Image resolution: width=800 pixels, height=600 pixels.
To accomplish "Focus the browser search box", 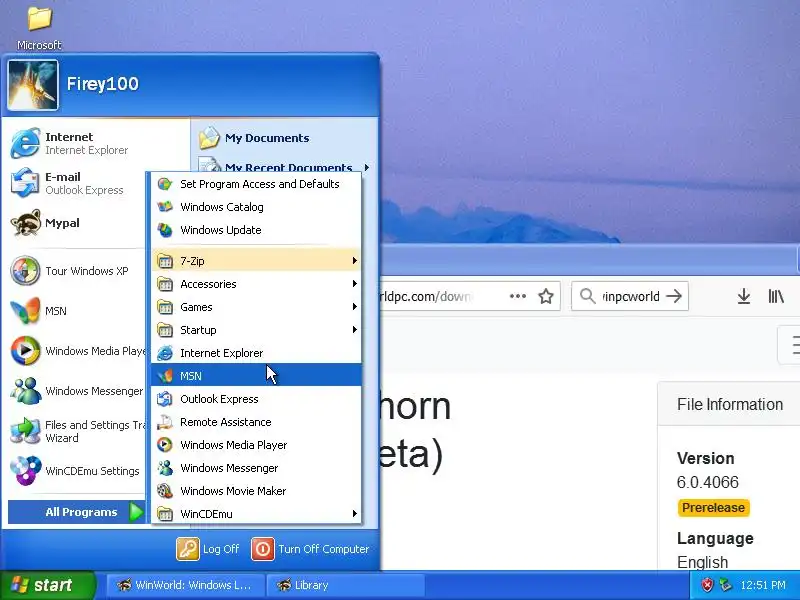I will click(631, 296).
